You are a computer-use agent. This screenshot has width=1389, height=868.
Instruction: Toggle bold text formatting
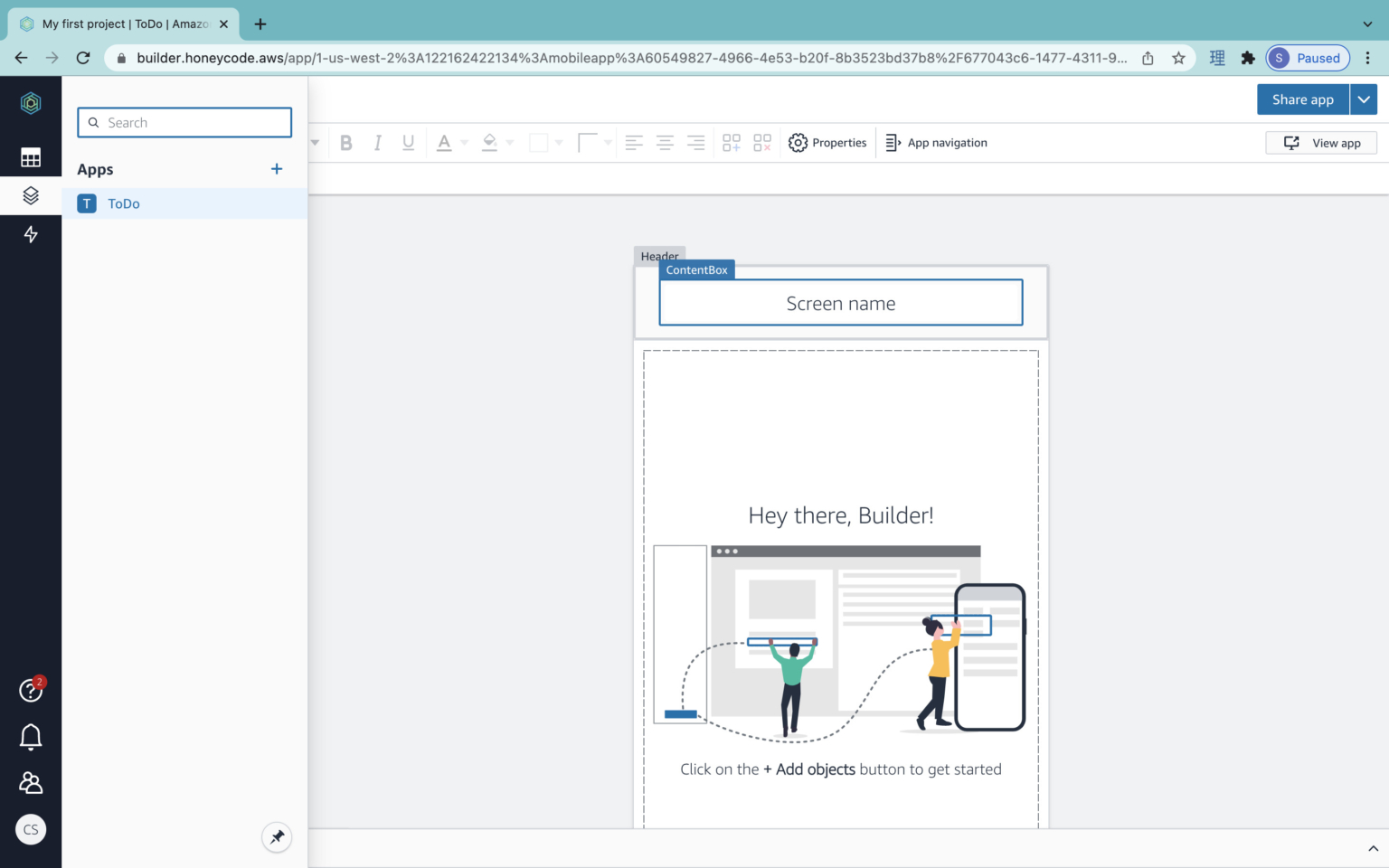(x=346, y=142)
